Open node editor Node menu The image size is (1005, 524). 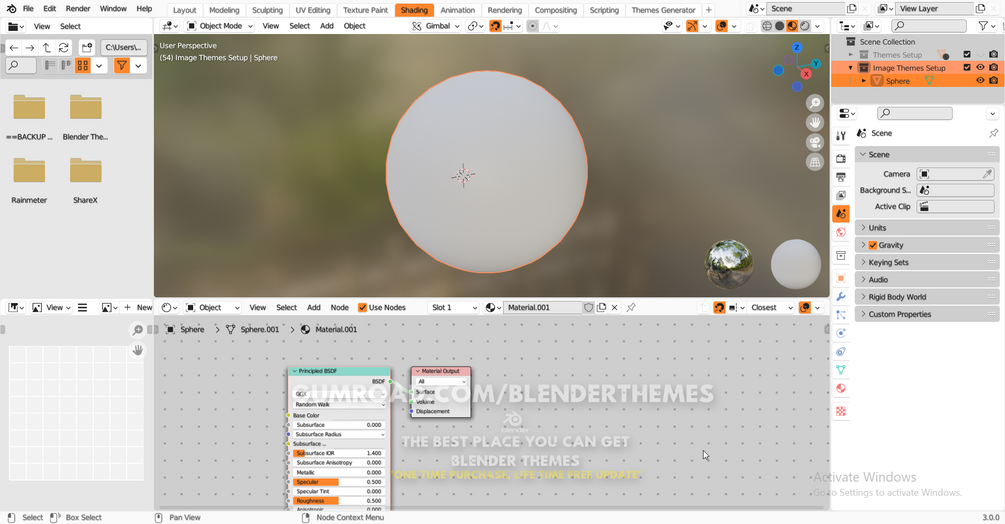click(x=340, y=307)
